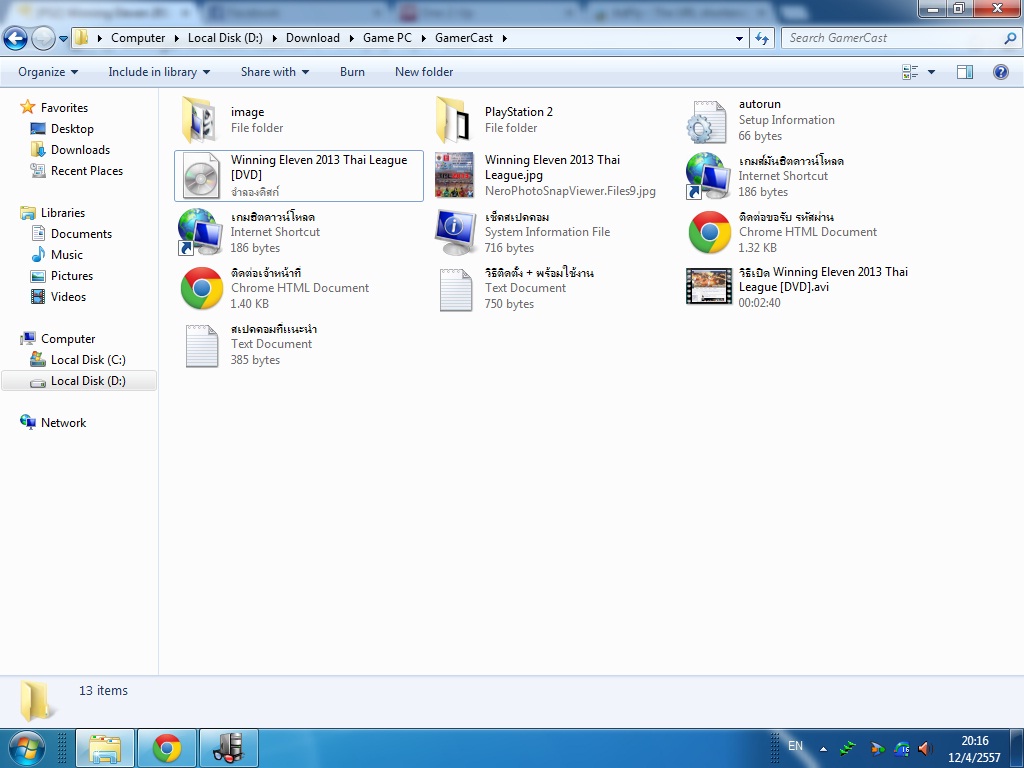
Task: Open Include in library dropdown
Action: coord(159,72)
